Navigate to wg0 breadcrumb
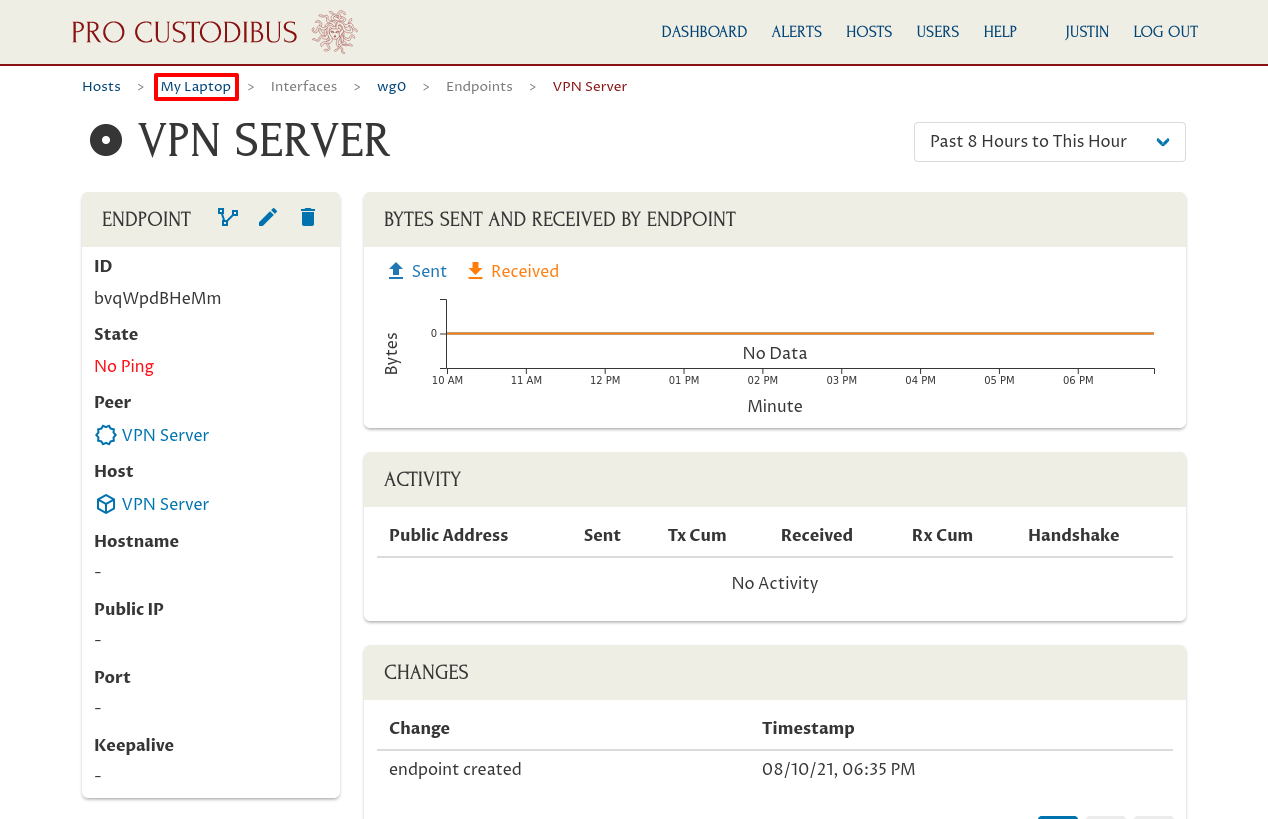 tap(391, 87)
